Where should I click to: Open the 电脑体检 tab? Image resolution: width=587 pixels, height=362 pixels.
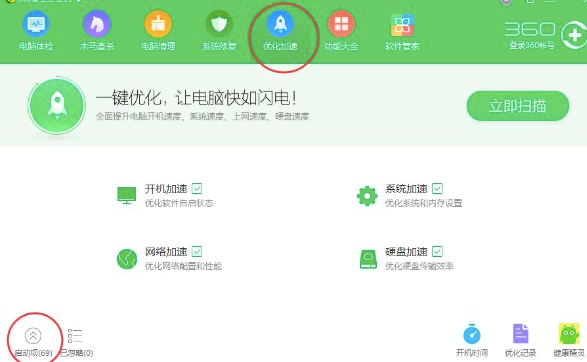(x=36, y=31)
